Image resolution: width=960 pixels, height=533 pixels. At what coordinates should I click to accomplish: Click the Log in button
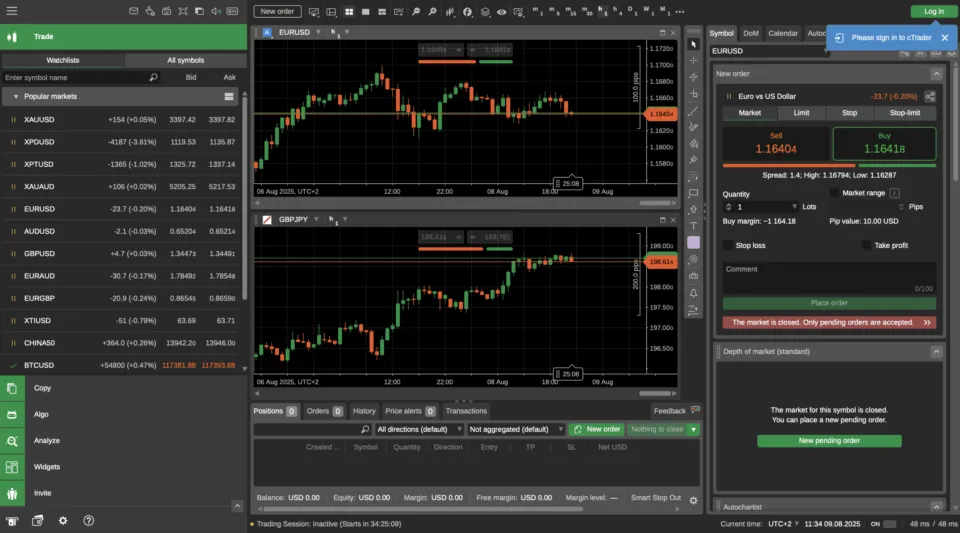(x=933, y=11)
